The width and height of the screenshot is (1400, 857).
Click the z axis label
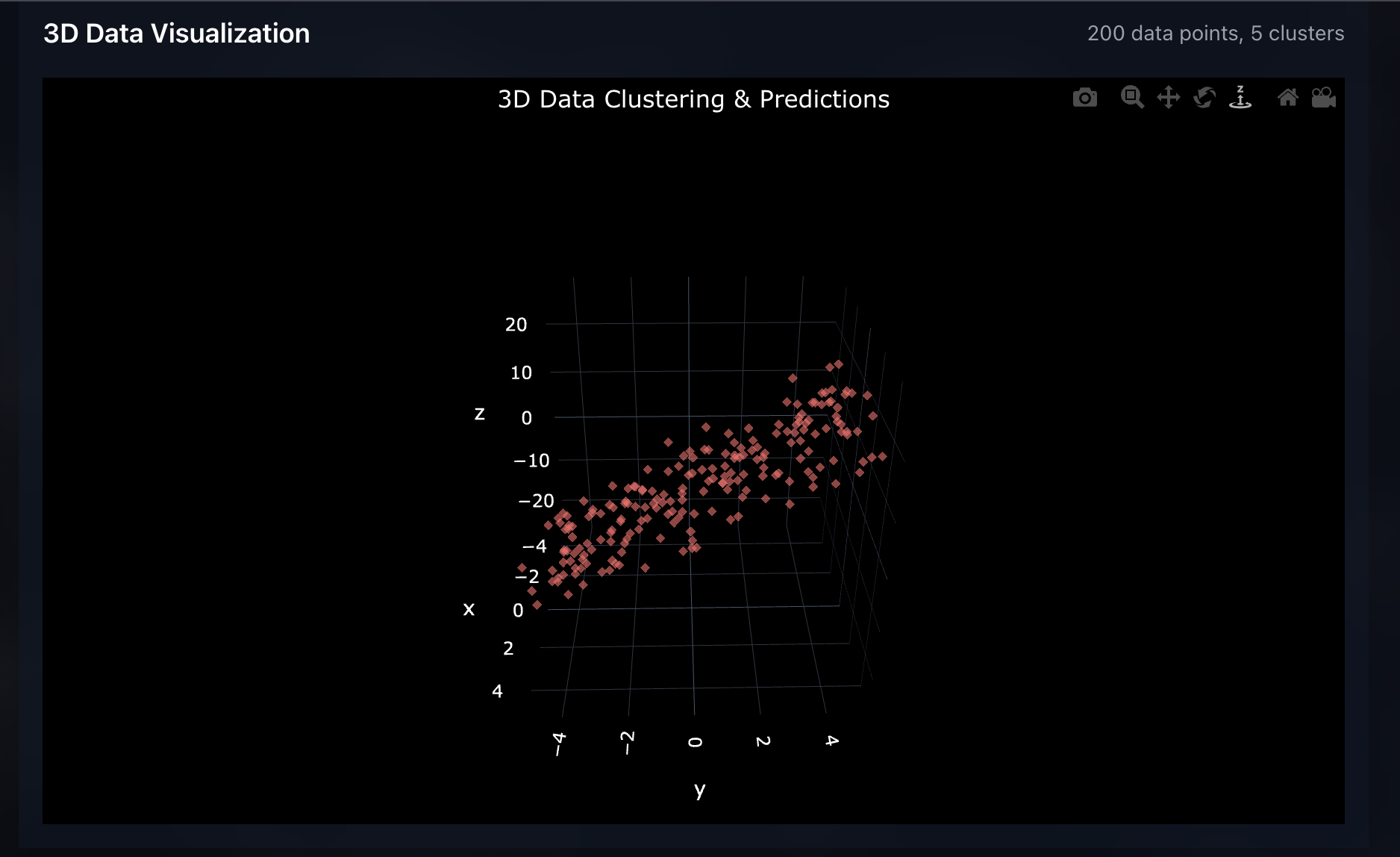coord(481,414)
